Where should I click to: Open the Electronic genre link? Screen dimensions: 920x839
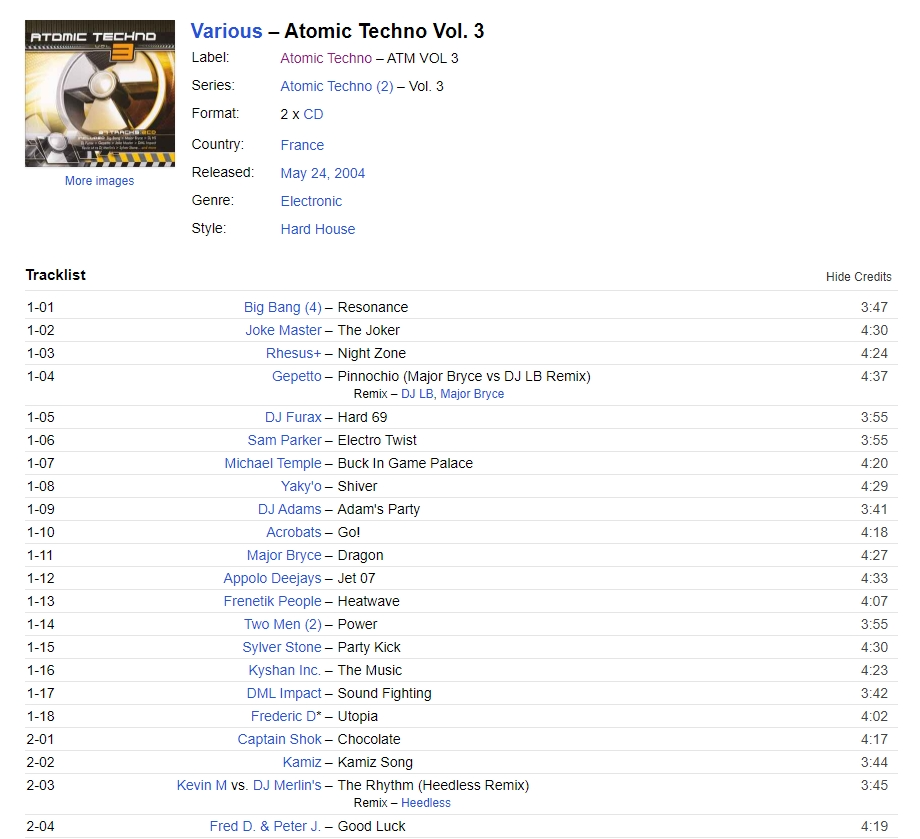coord(311,201)
